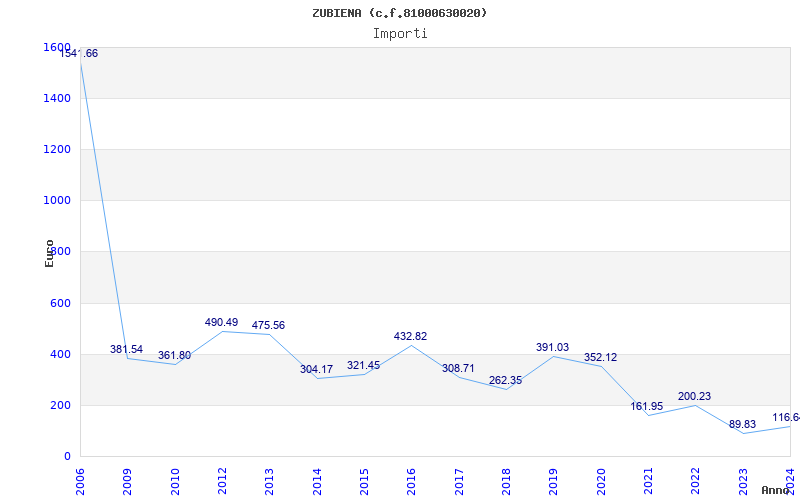
Task: Click the x-axis year 2012
Action: [x=222, y=482]
